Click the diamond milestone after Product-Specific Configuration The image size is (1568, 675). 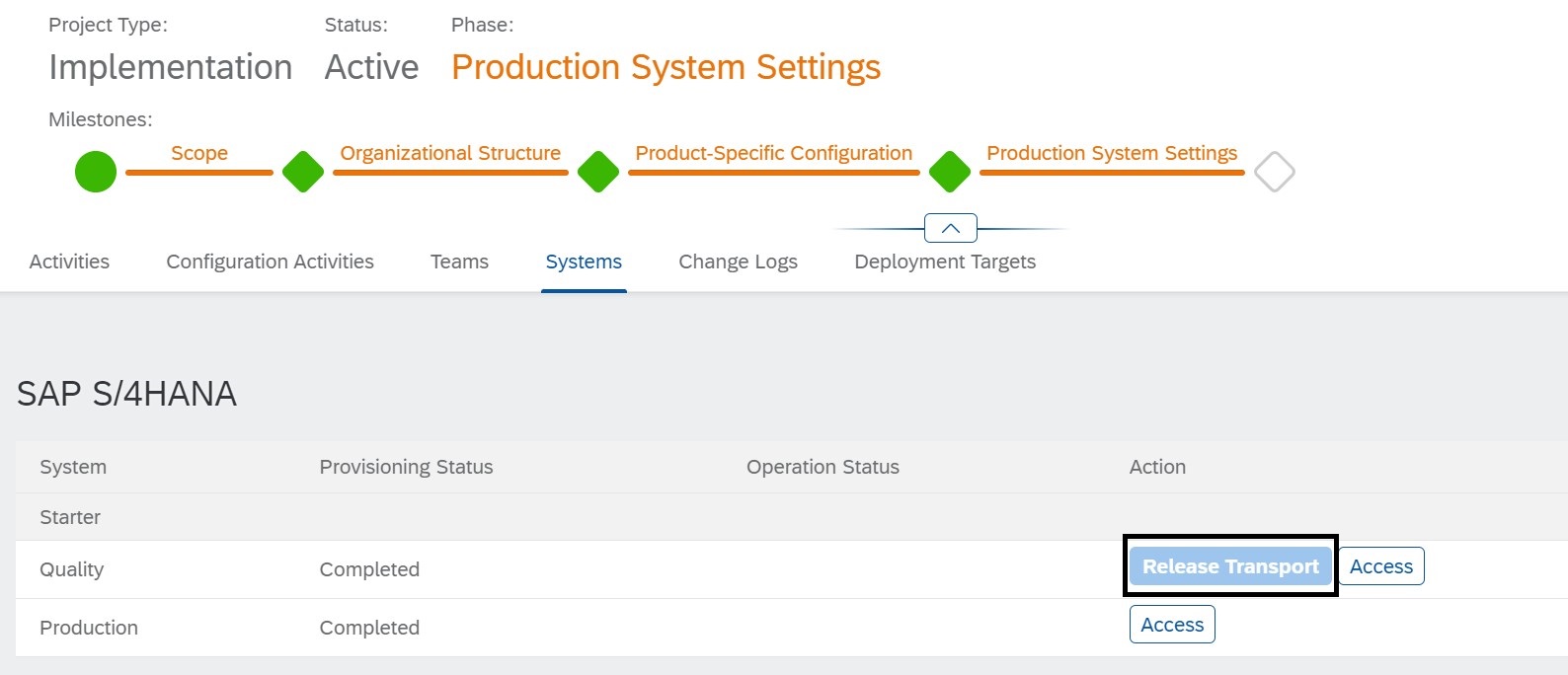pos(950,172)
